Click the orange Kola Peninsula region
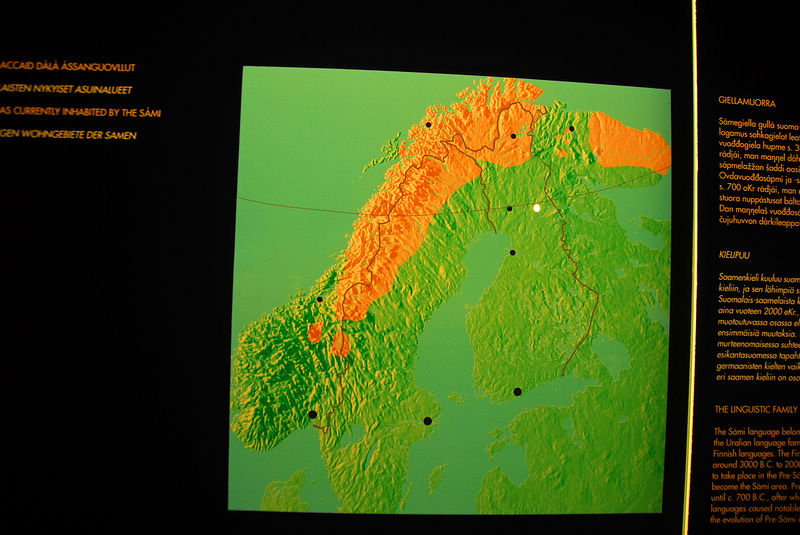This screenshot has height=535, width=800. [628, 141]
